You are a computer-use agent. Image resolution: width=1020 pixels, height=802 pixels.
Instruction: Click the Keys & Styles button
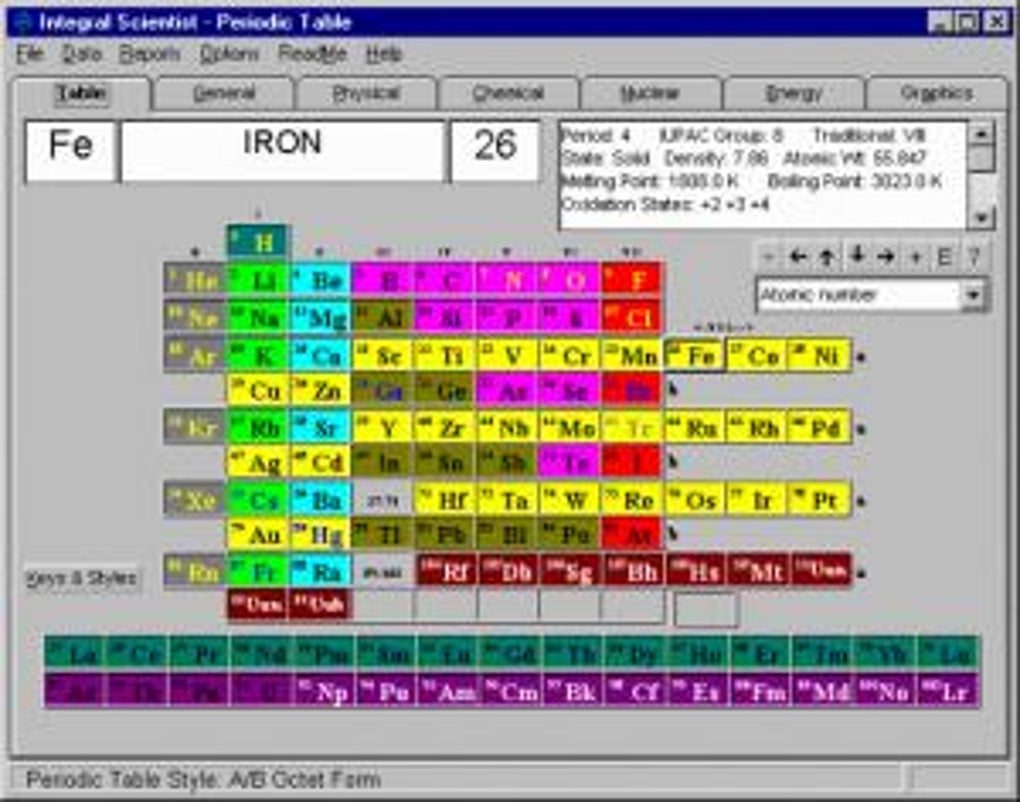pos(81,576)
